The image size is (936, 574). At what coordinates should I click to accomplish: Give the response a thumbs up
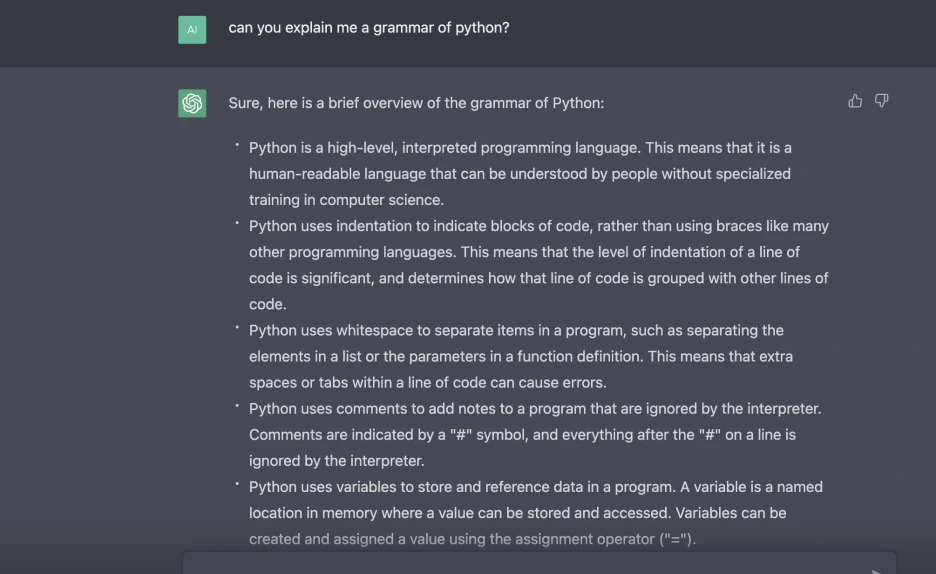pos(855,101)
